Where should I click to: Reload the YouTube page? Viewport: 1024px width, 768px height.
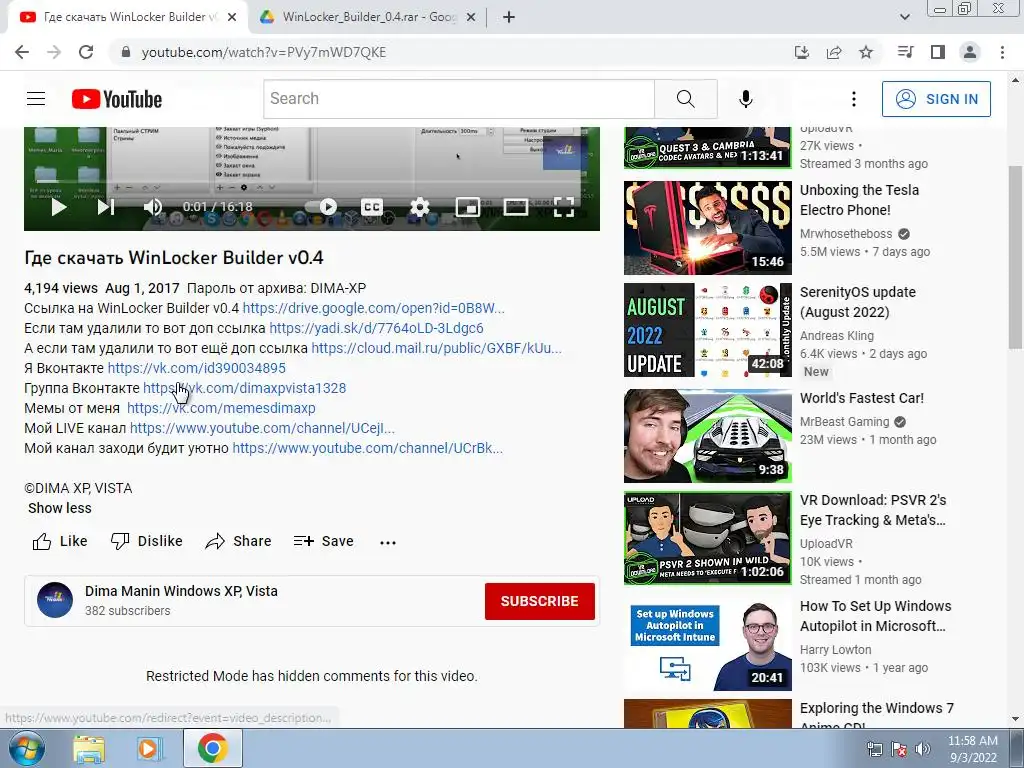(86, 52)
